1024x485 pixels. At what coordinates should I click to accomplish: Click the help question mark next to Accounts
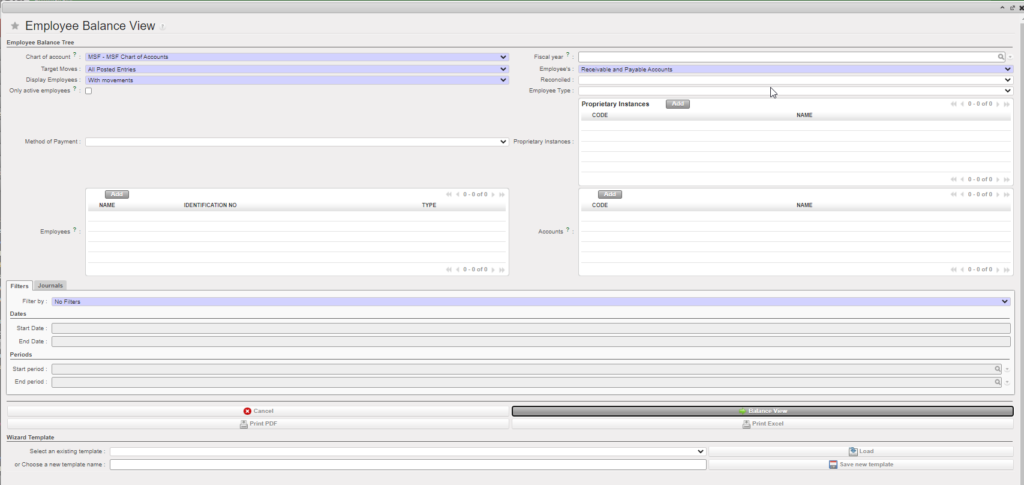click(x=568, y=230)
